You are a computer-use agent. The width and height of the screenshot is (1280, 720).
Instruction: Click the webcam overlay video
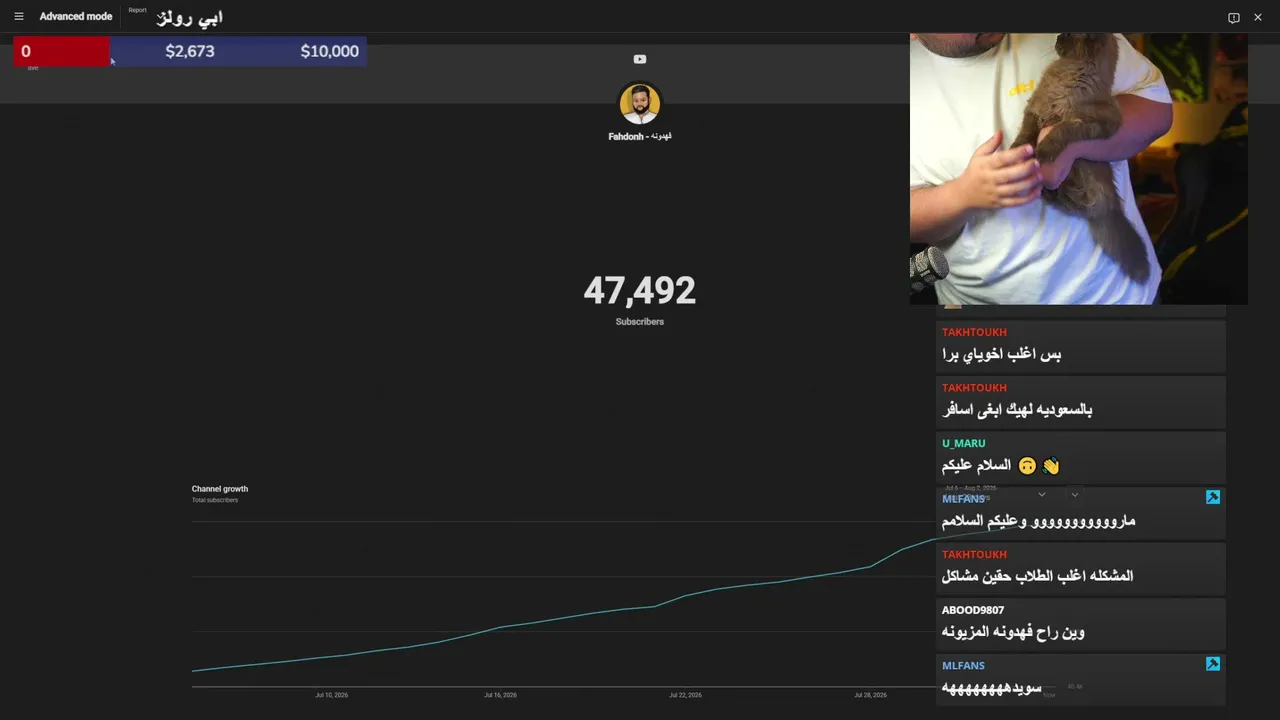pos(1079,169)
